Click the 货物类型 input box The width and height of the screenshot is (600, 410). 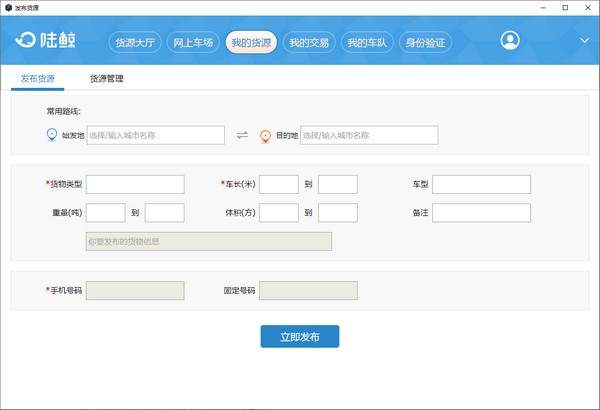(135, 184)
